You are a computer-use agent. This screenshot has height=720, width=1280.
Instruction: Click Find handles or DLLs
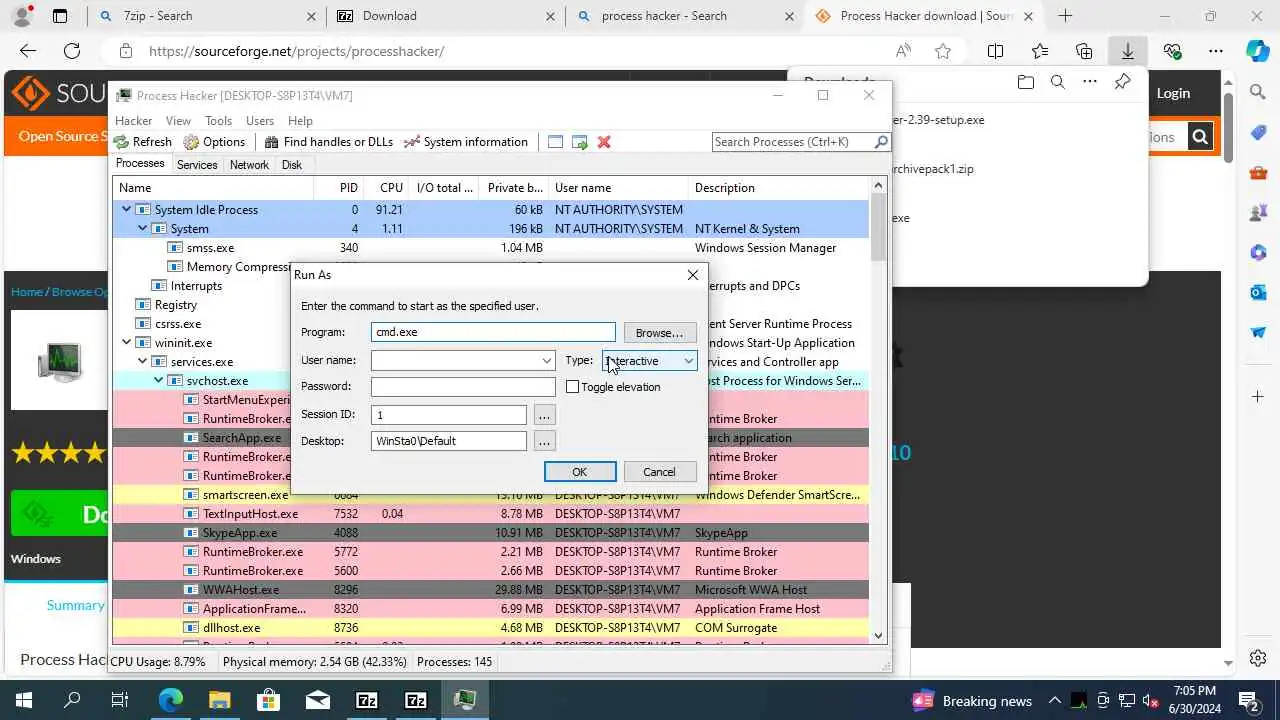(x=328, y=142)
